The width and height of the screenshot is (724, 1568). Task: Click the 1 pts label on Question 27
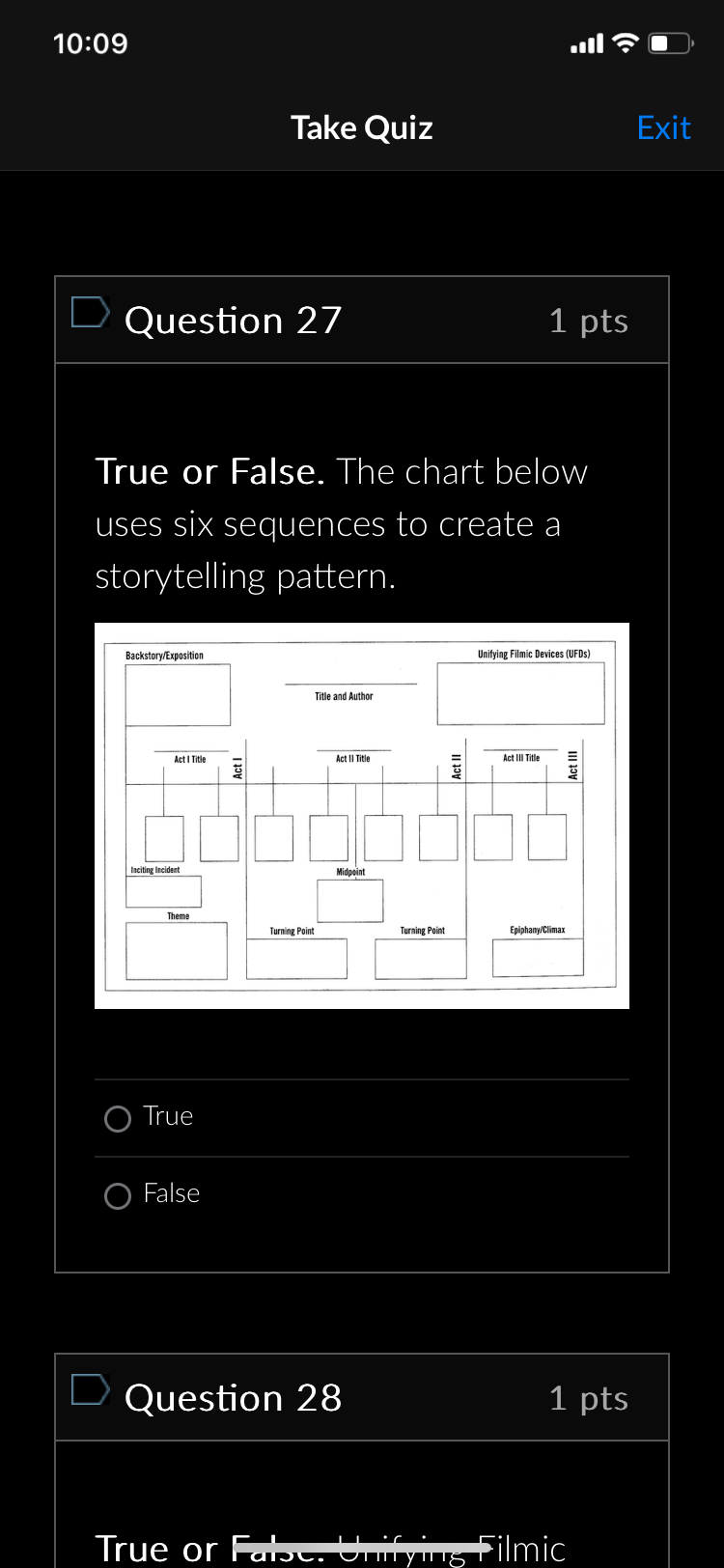(588, 320)
